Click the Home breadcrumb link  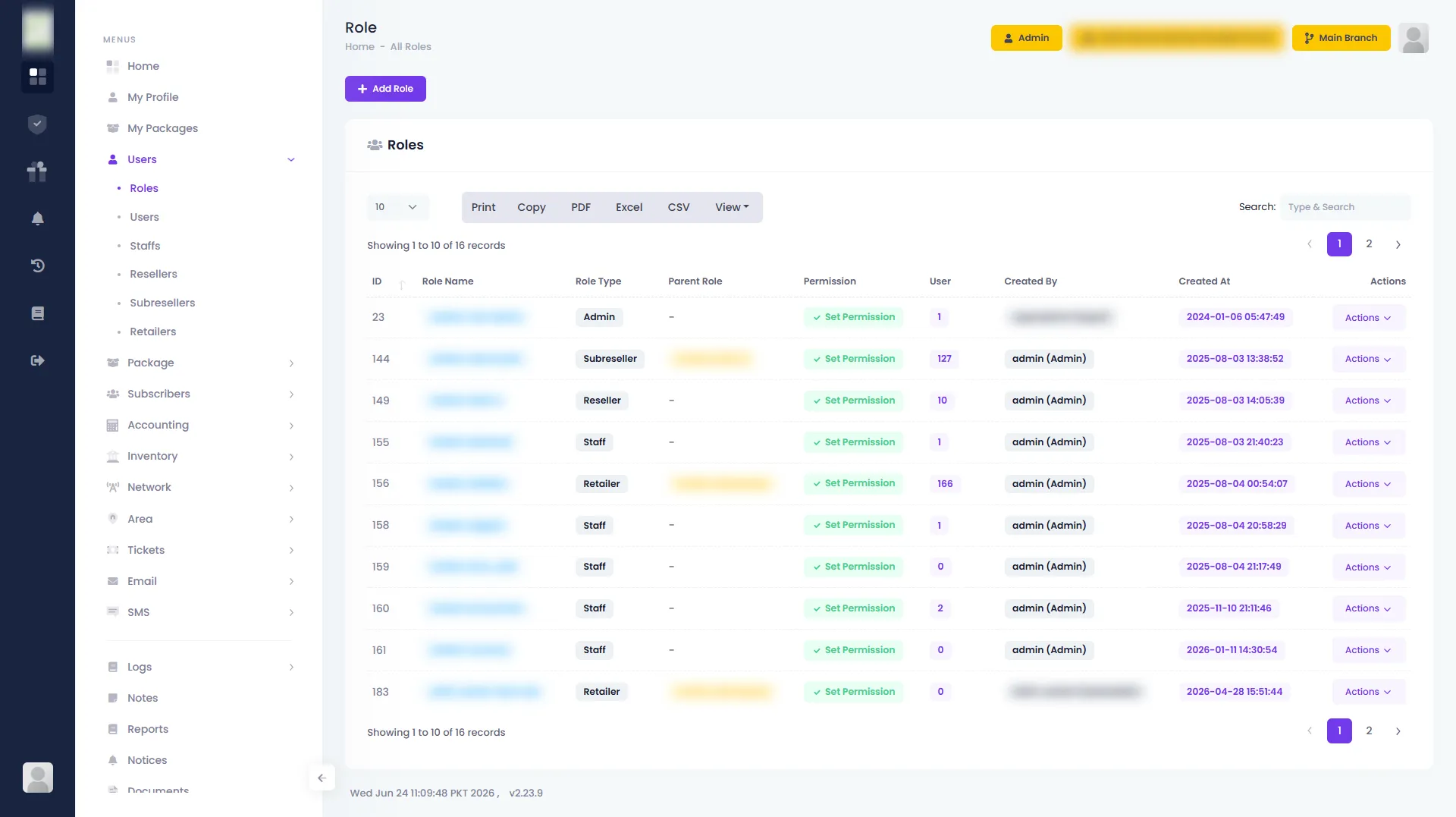(x=359, y=46)
